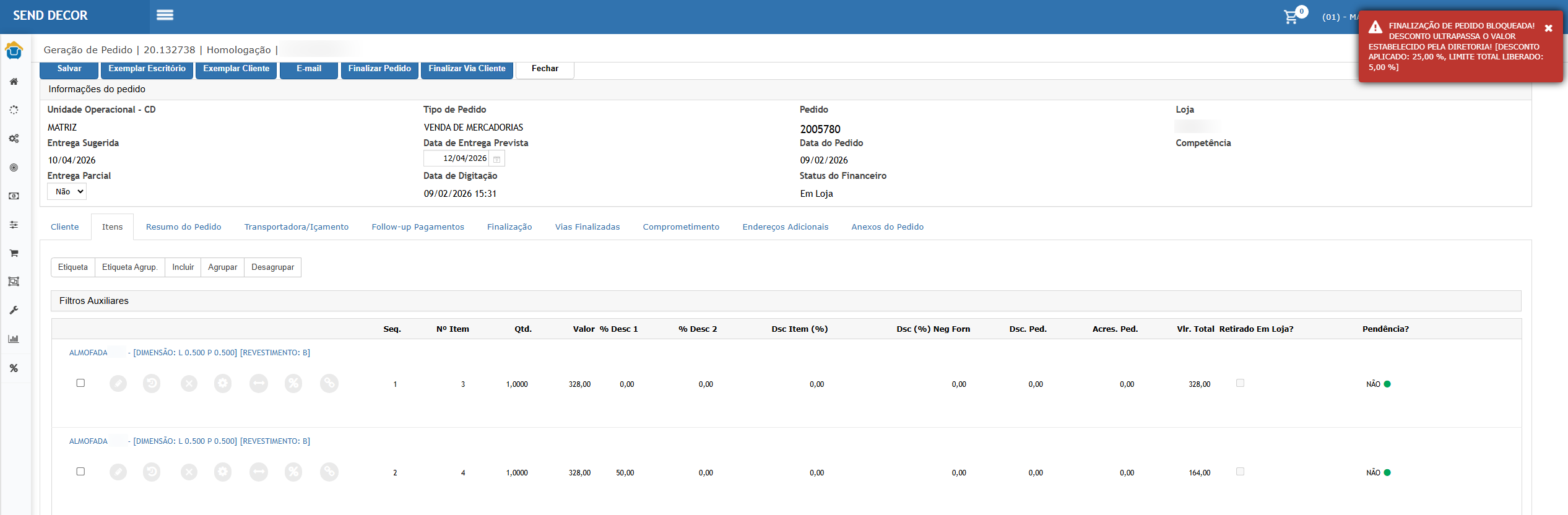Click the Finalizar Pedido button
This screenshot has width=1568, height=515.
[x=379, y=69]
